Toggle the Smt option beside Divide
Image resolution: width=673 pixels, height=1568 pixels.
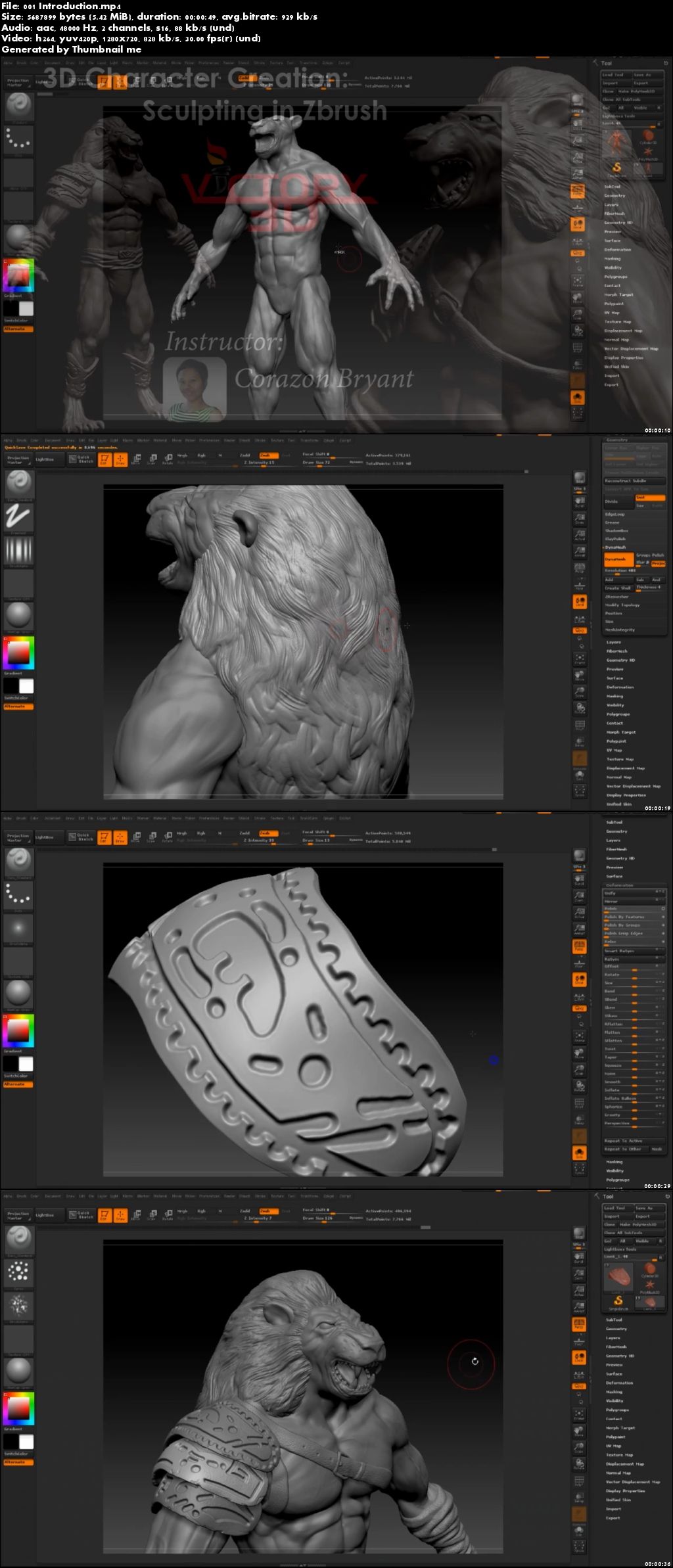pos(650,497)
